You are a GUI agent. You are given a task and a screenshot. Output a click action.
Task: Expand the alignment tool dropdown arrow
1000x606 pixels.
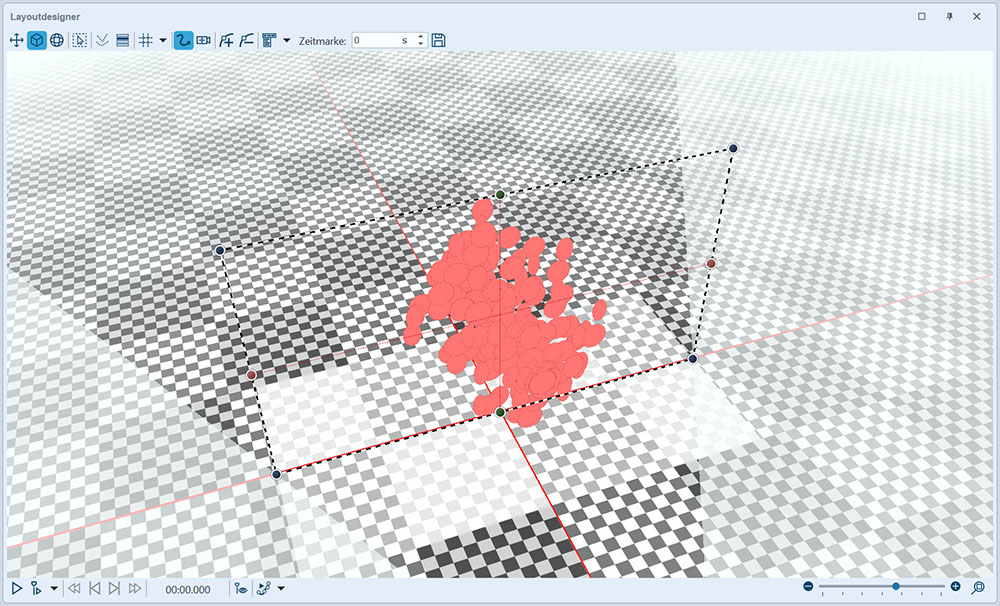point(287,41)
